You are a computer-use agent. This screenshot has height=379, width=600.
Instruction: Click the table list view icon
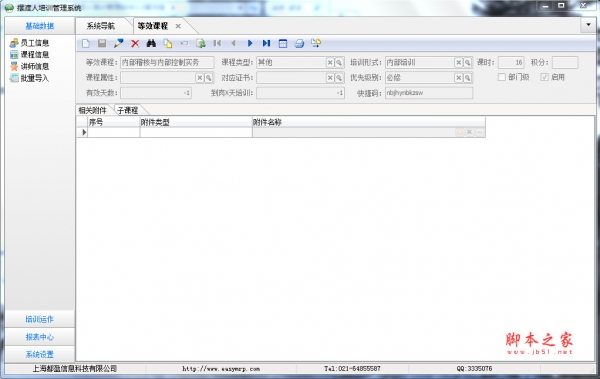point(283,43)
